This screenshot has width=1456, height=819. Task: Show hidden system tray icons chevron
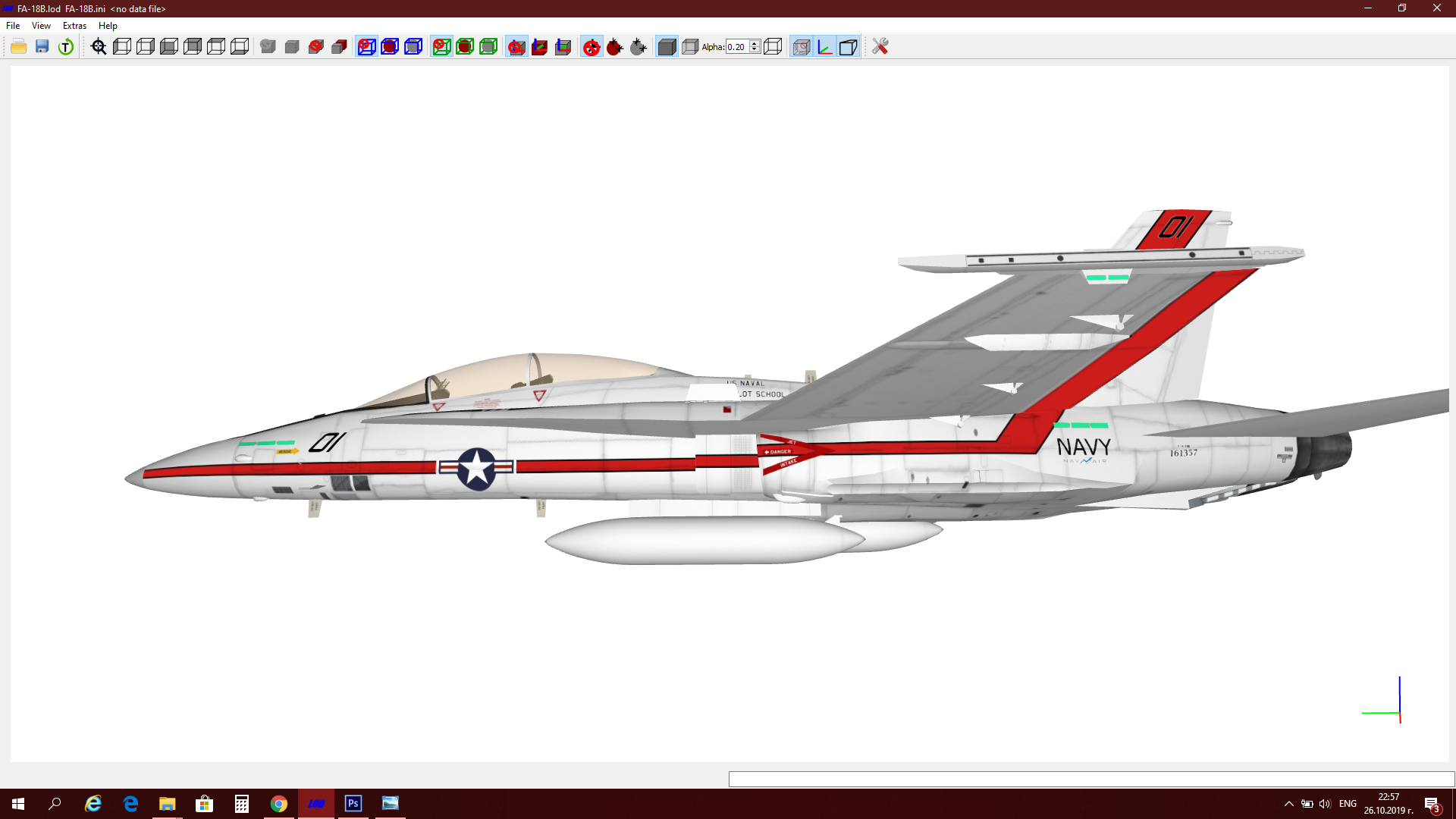tap(1288, 804)
